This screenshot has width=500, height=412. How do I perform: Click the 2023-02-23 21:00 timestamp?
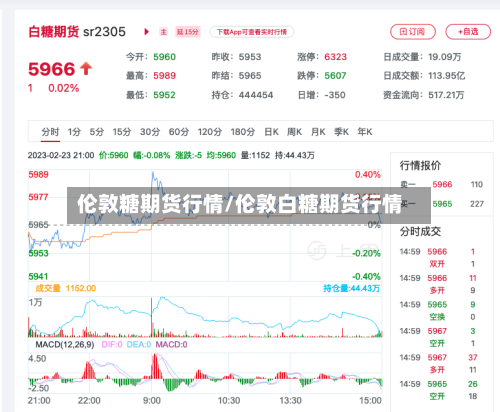coord(61,155)
